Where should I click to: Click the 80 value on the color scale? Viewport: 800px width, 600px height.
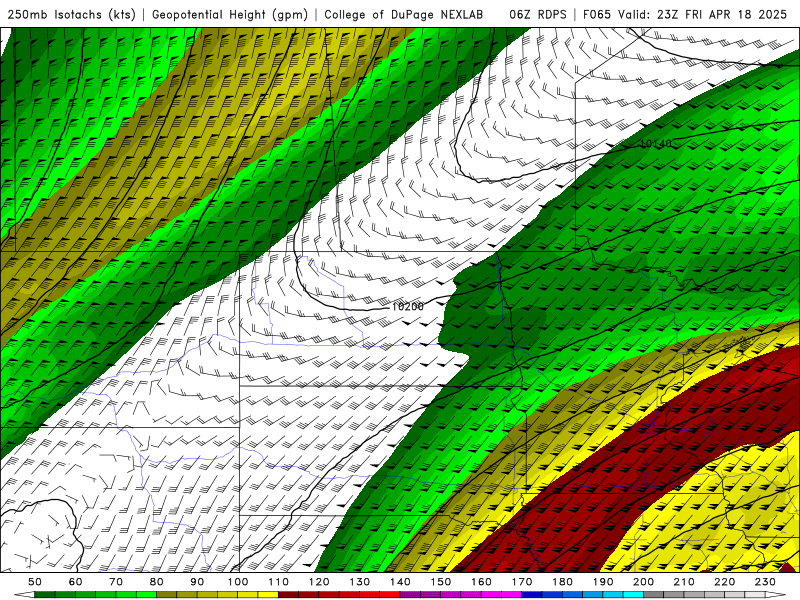[157, 582]
